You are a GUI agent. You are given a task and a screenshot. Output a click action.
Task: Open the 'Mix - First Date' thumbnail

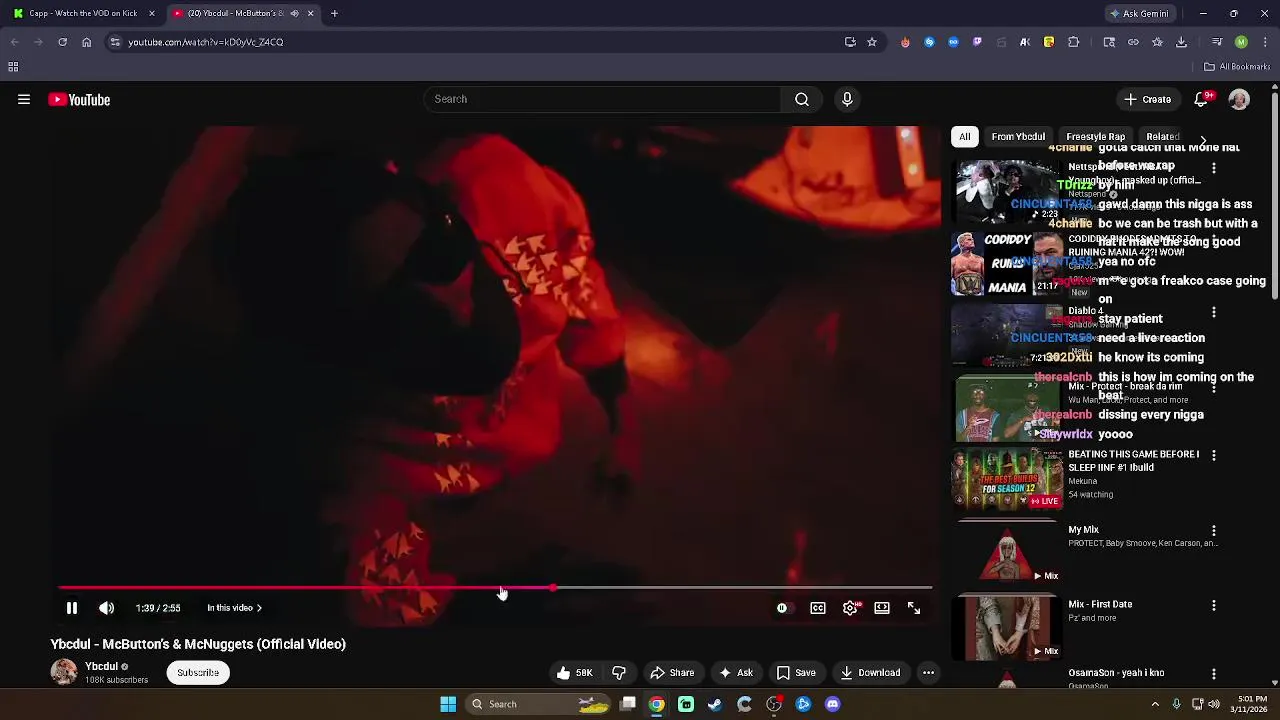point(1007,628)
